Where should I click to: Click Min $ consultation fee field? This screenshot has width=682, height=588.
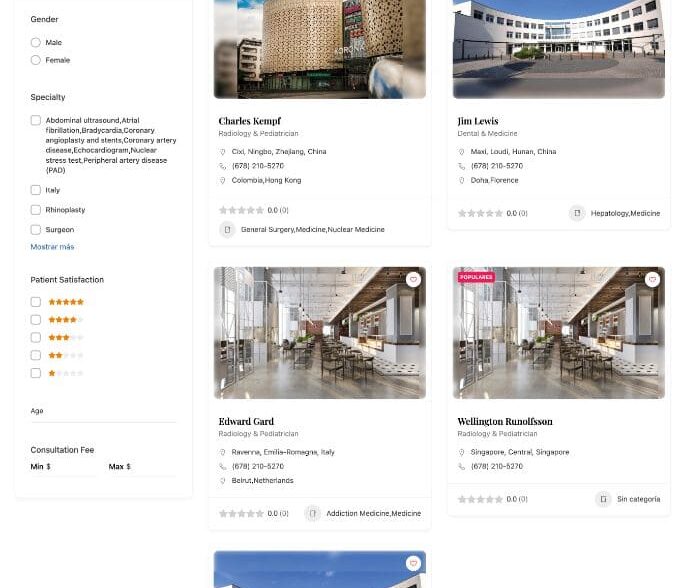[63, 467]
